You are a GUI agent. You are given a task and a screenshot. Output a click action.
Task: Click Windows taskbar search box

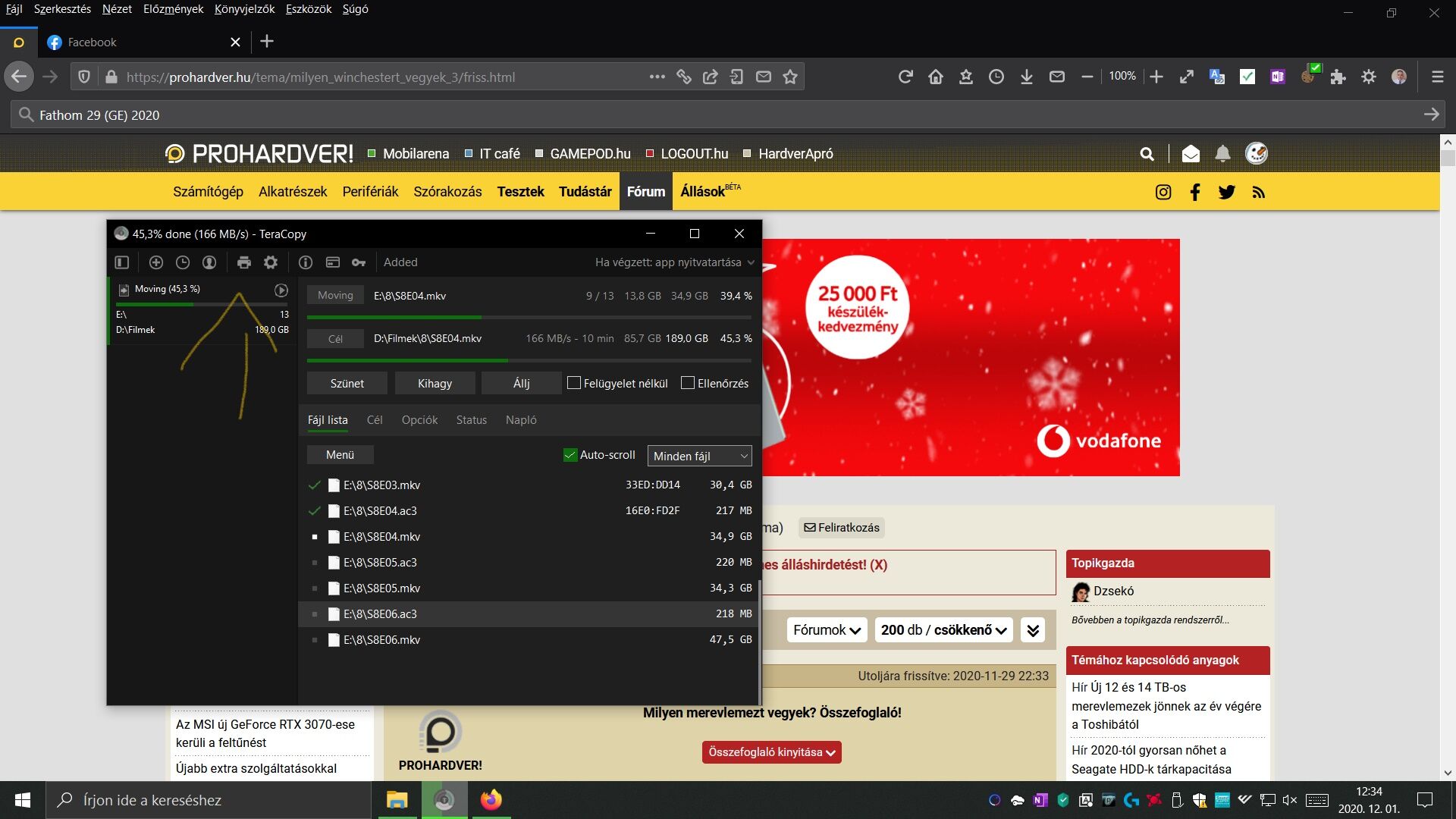(x=209, y=800)
